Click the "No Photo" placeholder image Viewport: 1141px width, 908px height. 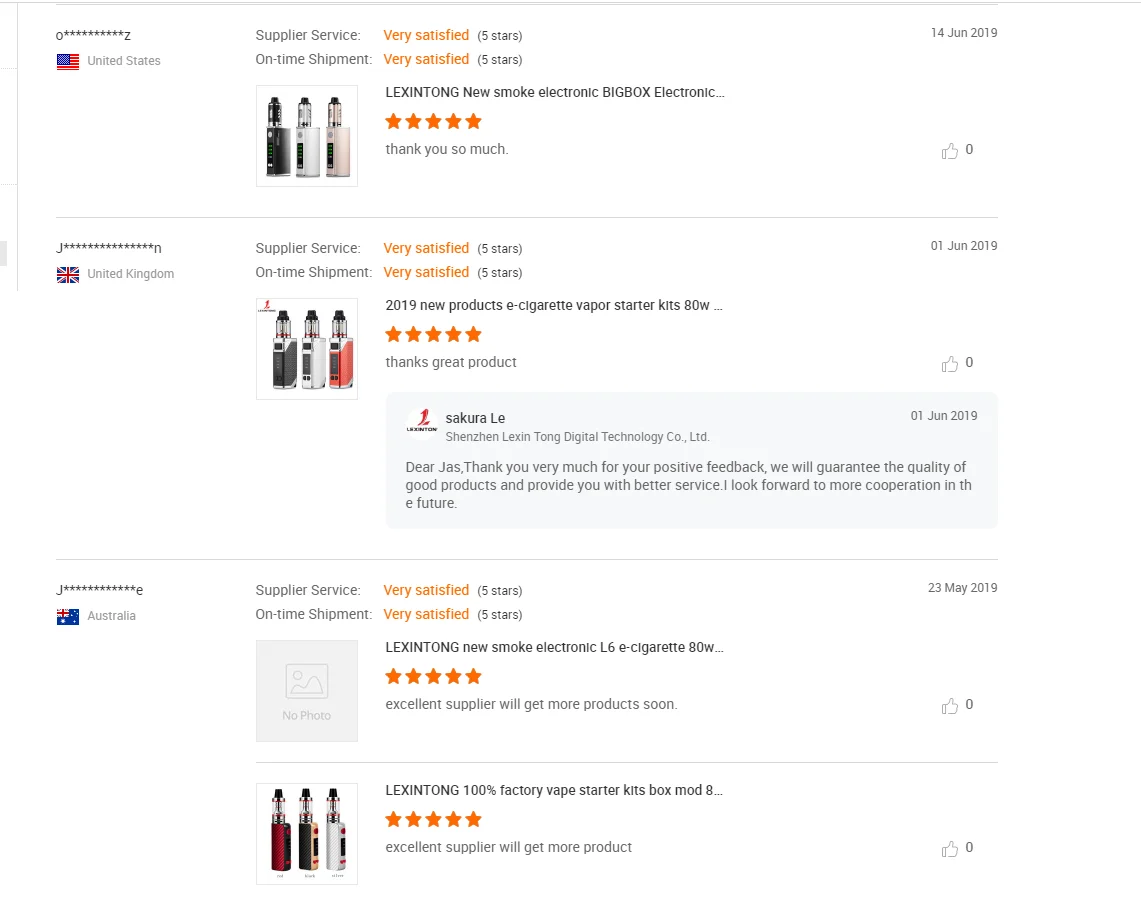(307, 691)
